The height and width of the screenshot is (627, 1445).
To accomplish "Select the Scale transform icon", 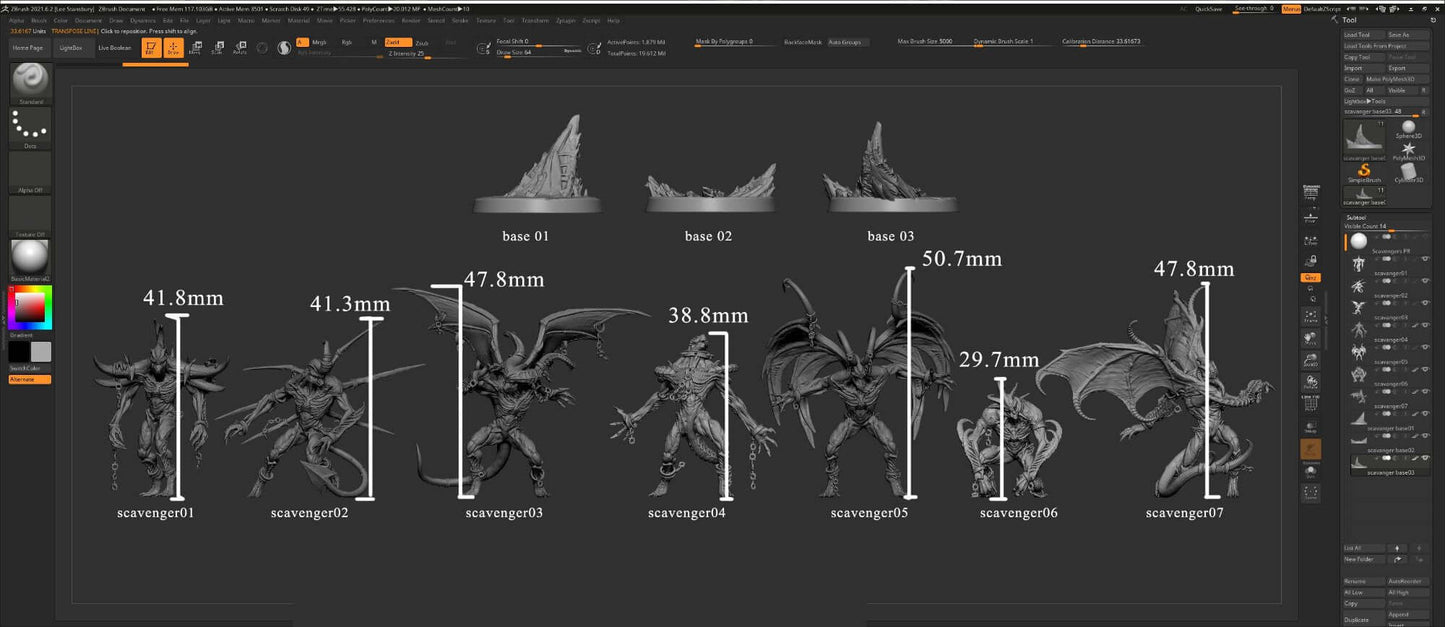I will 217,47.
